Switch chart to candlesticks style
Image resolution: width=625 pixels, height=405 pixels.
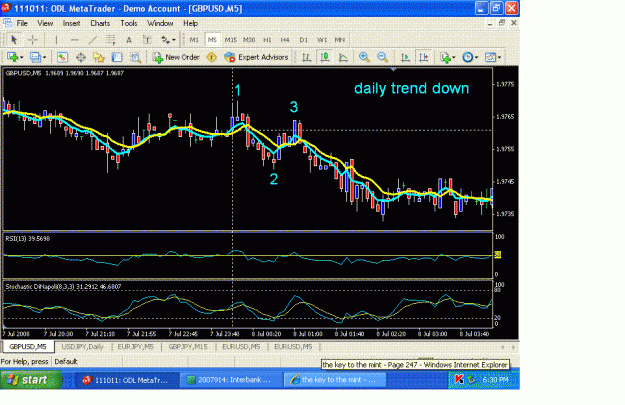tap(325, 57)
